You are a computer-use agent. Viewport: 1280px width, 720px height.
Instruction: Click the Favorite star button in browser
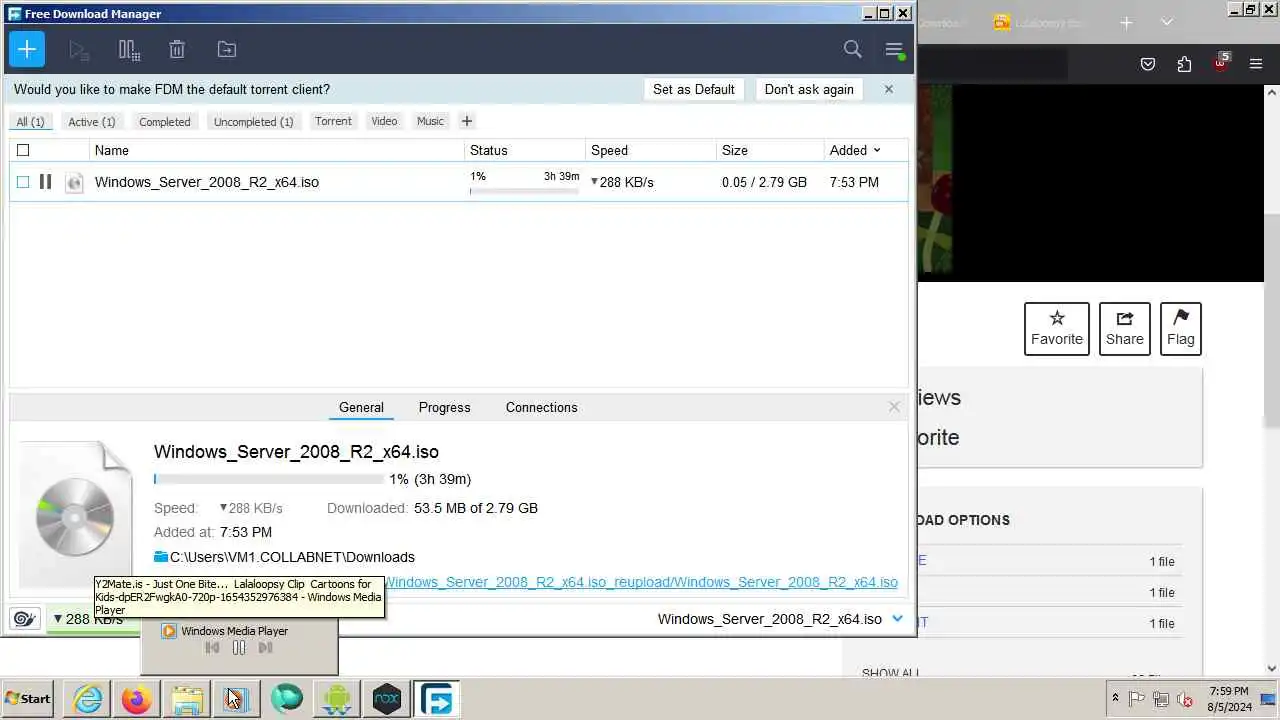(1056, 328)
